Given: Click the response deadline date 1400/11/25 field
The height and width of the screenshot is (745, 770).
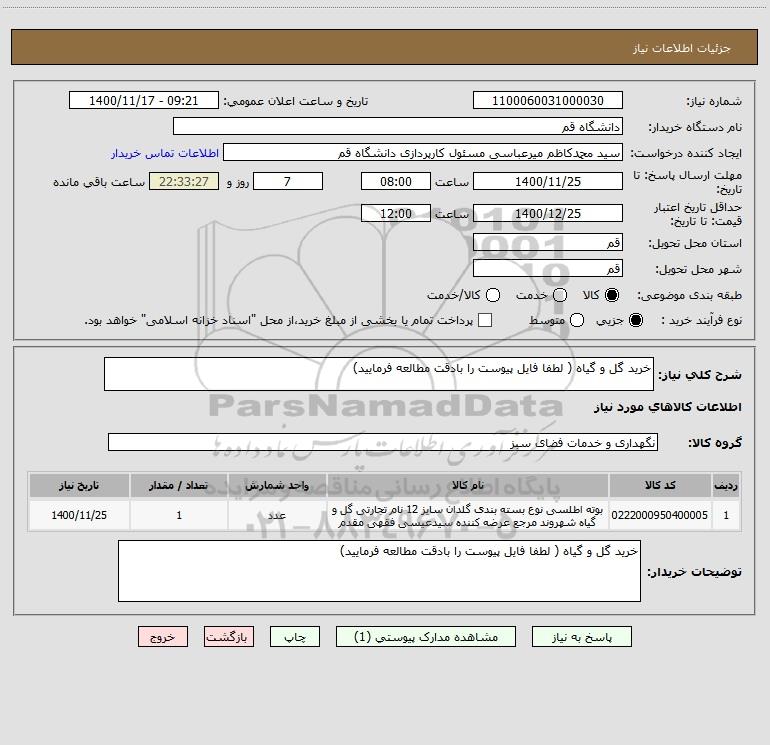Looking at the screenshot, I should [x=548, y=181].
